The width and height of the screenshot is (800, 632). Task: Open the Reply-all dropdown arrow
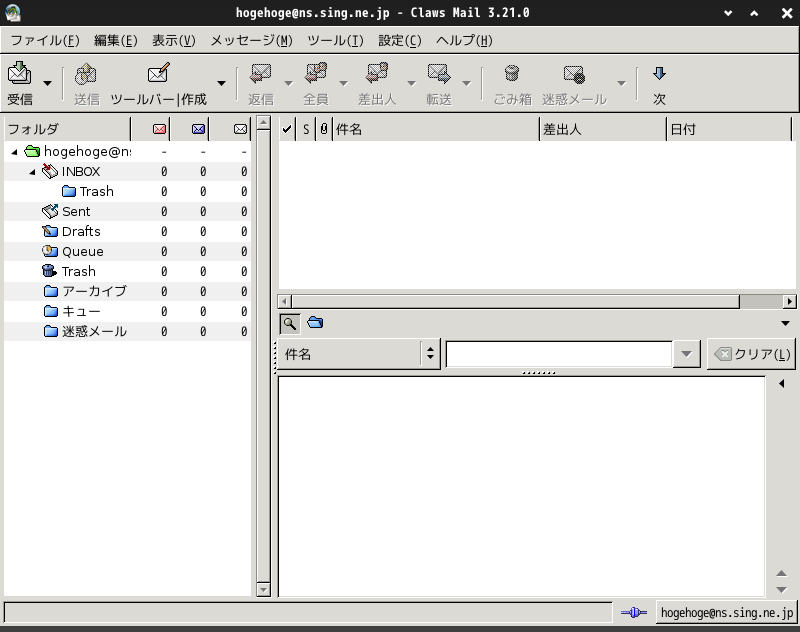343,83
